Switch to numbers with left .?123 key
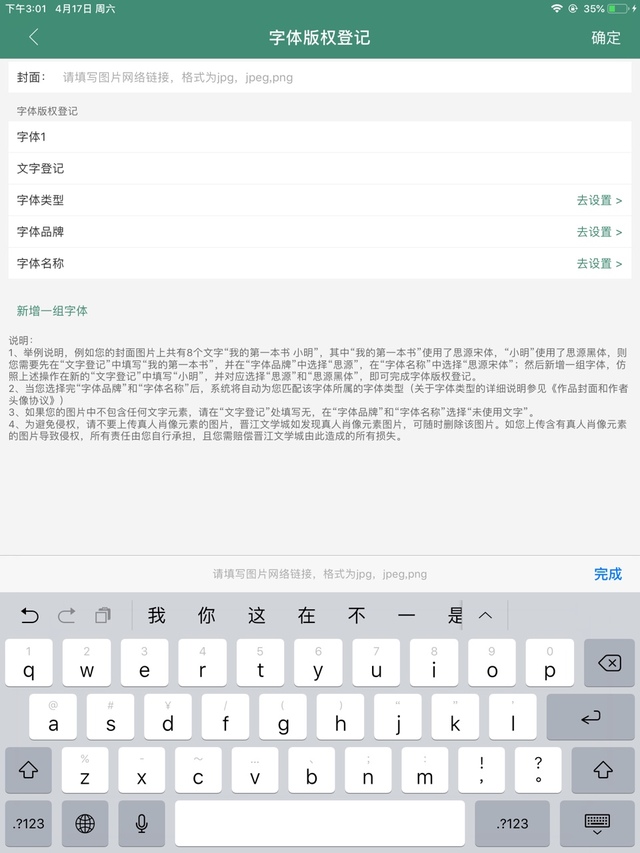This screenshot has height=853, width=640. (29, 823)
